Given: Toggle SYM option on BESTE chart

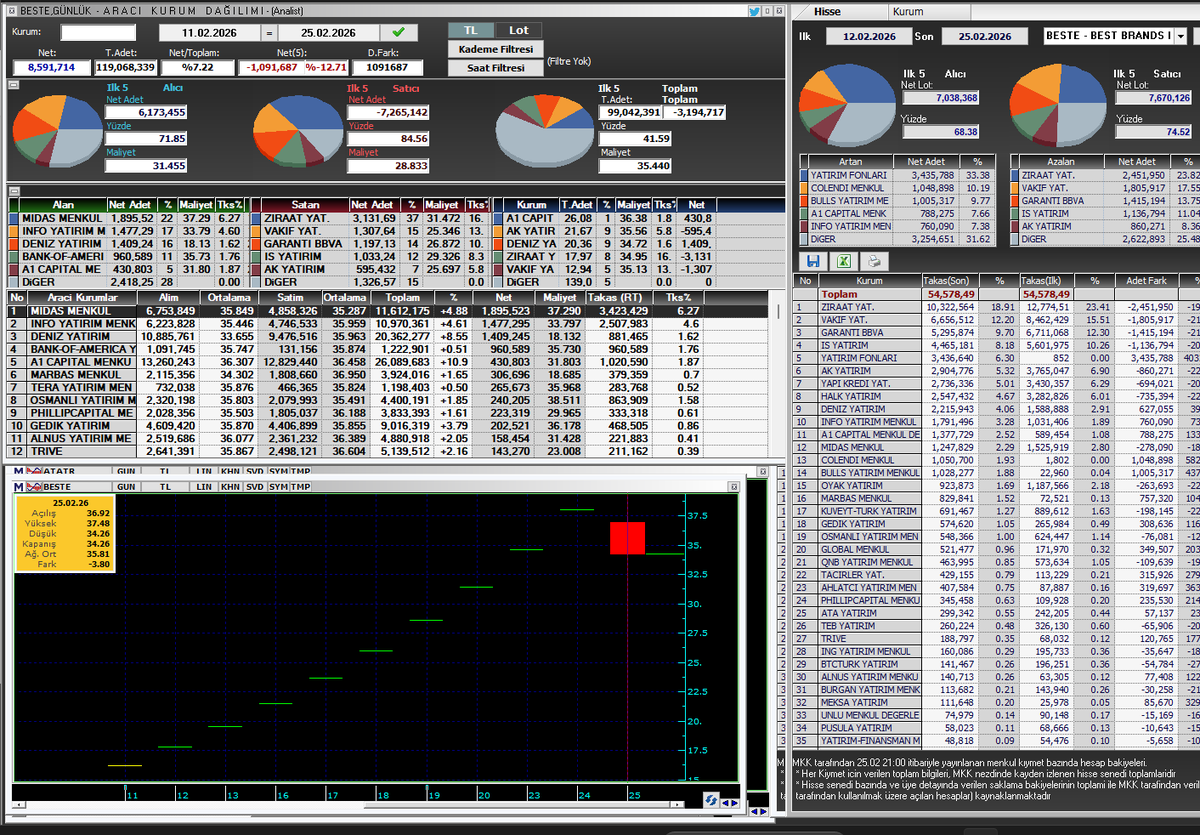Looking at the screenshot, I should click(277, 486).
